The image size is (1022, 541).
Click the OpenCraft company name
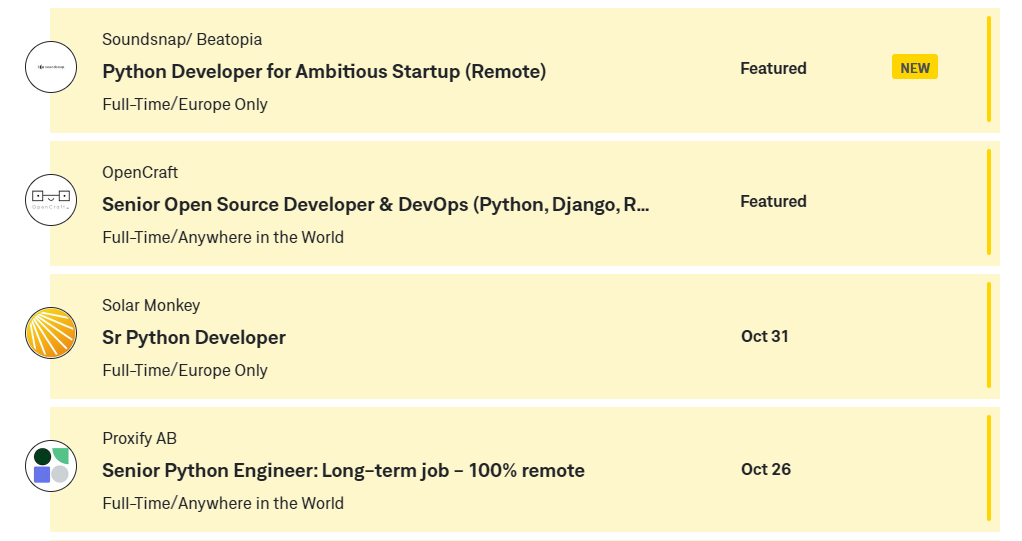[x=139, y=172]
